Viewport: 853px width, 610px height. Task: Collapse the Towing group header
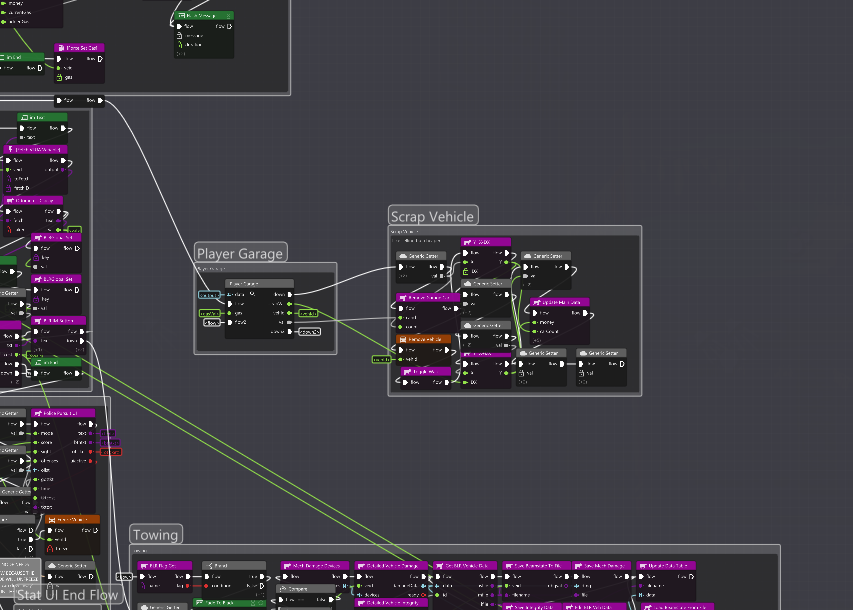[x=155, y=534]
